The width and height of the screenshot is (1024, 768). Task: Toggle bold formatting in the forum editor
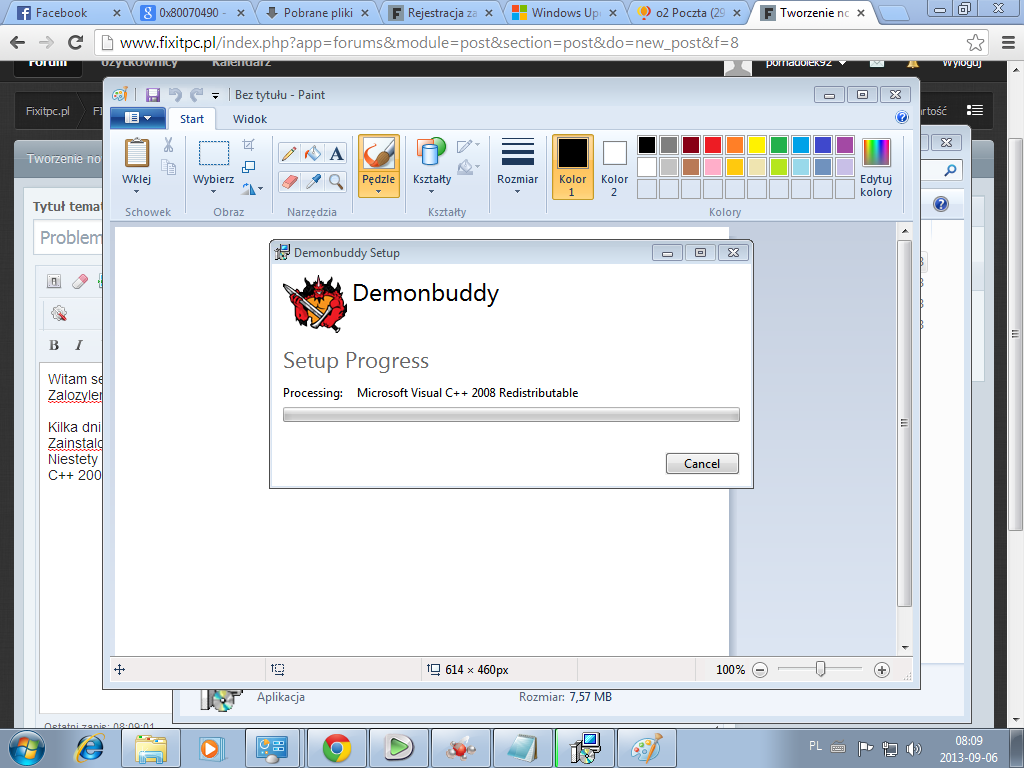coord(54,345)
